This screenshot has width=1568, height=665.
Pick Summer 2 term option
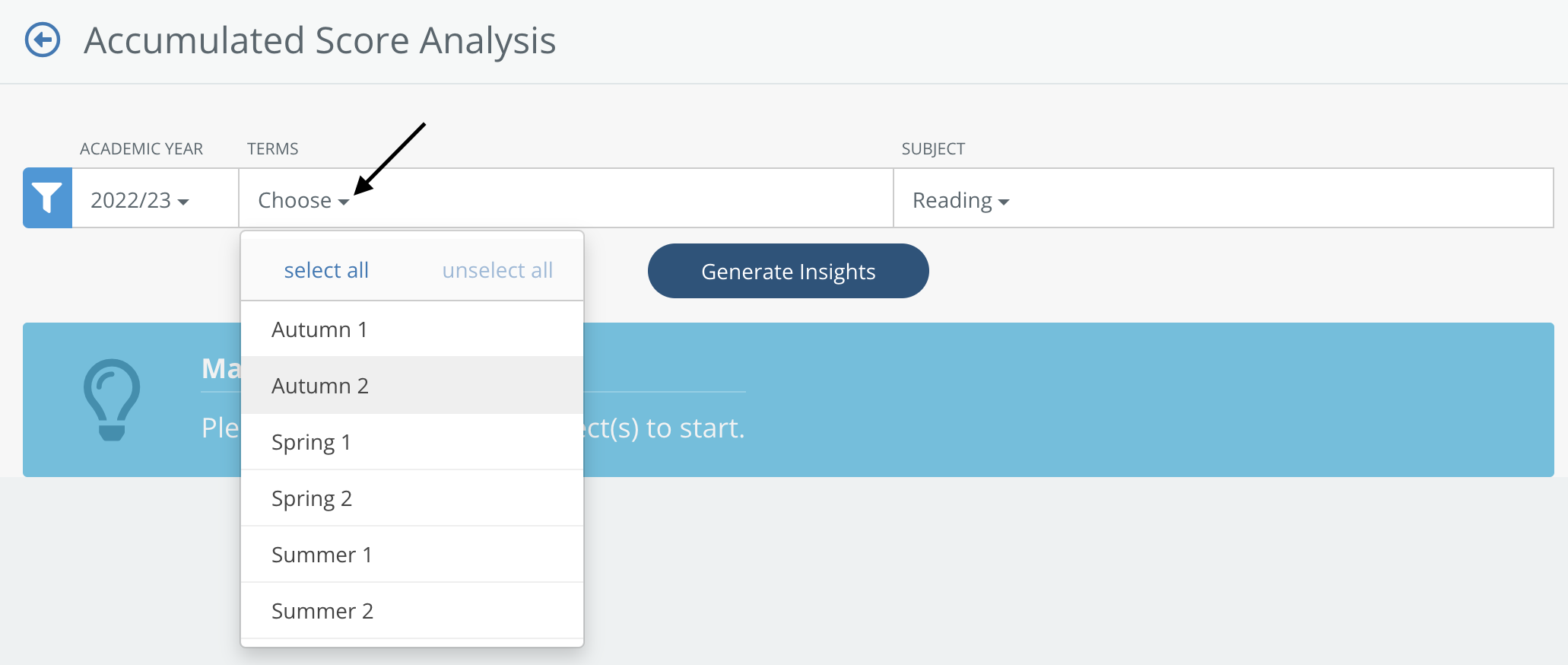click(412, 611)
